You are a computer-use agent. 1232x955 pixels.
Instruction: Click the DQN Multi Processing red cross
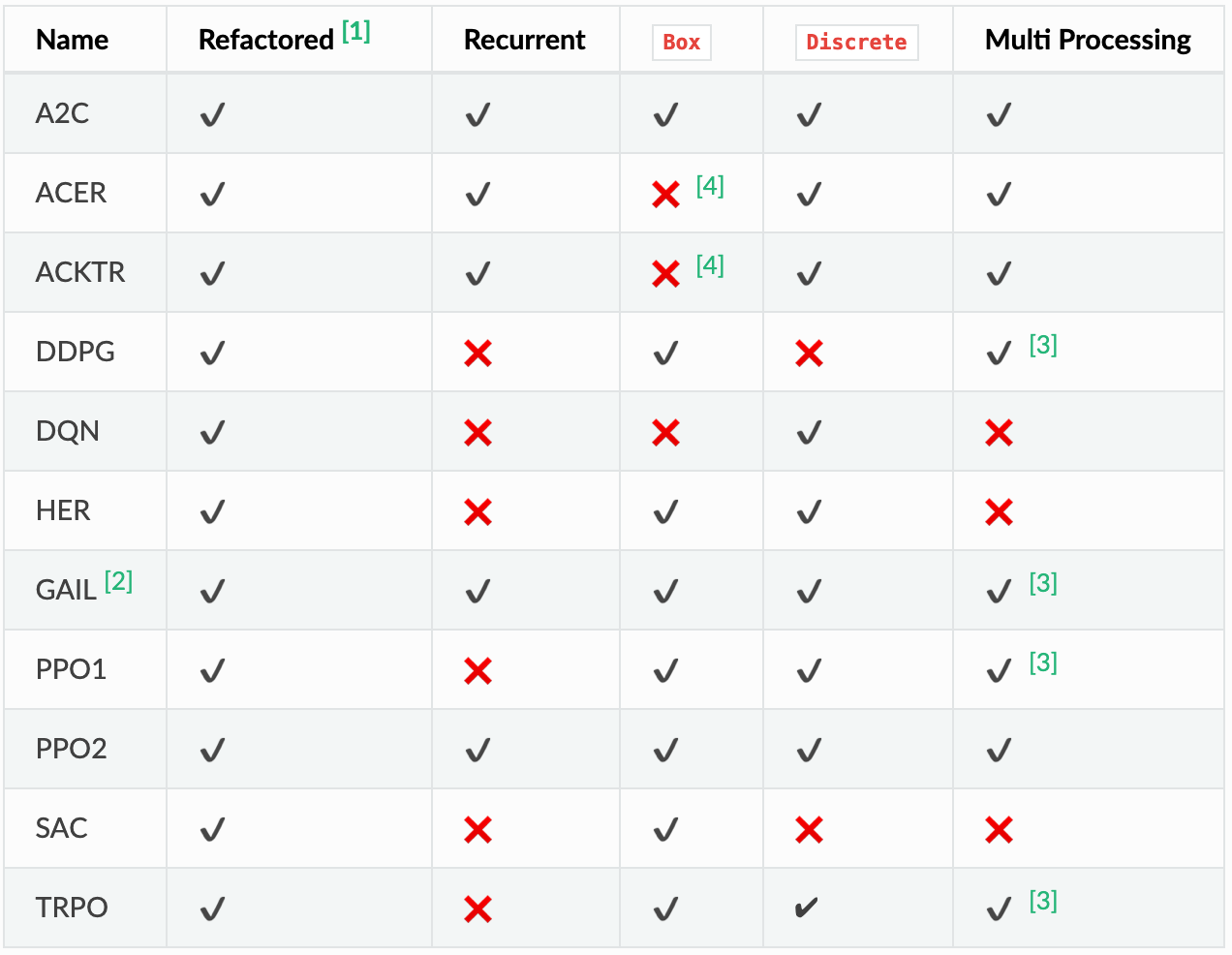click(999, 433)
